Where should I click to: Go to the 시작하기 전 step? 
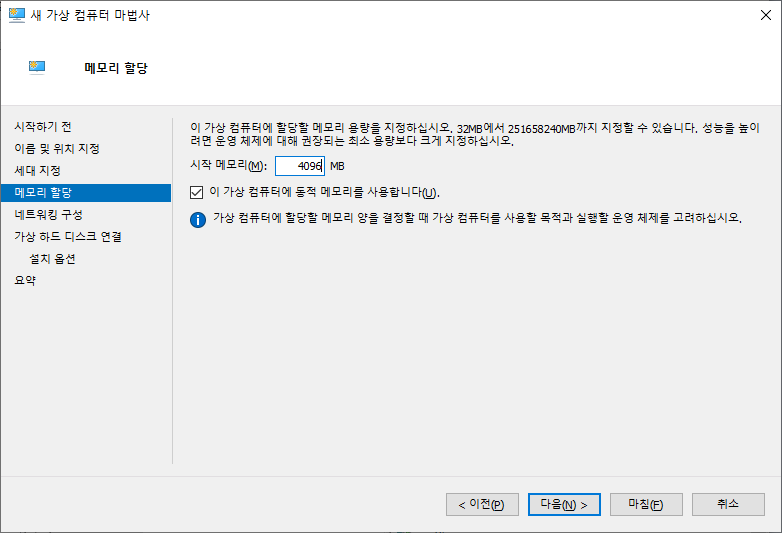[43, 127]
